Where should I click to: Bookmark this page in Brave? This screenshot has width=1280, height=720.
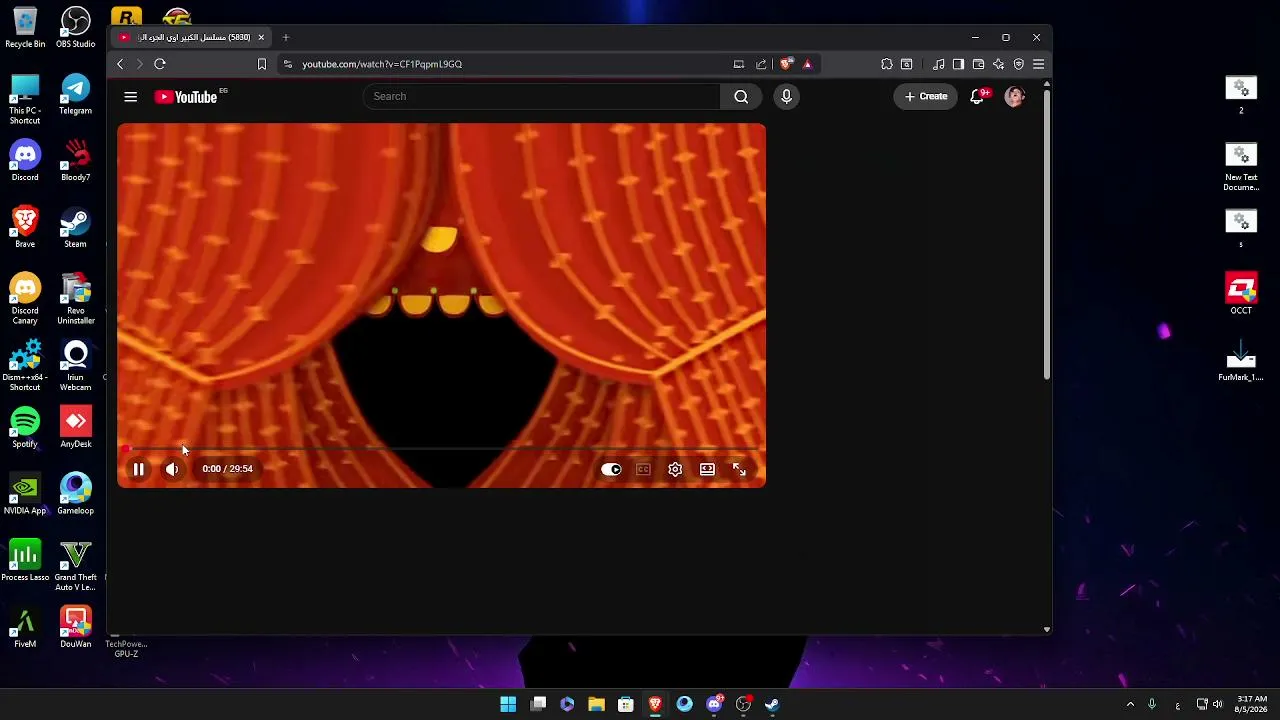(262, 64)
